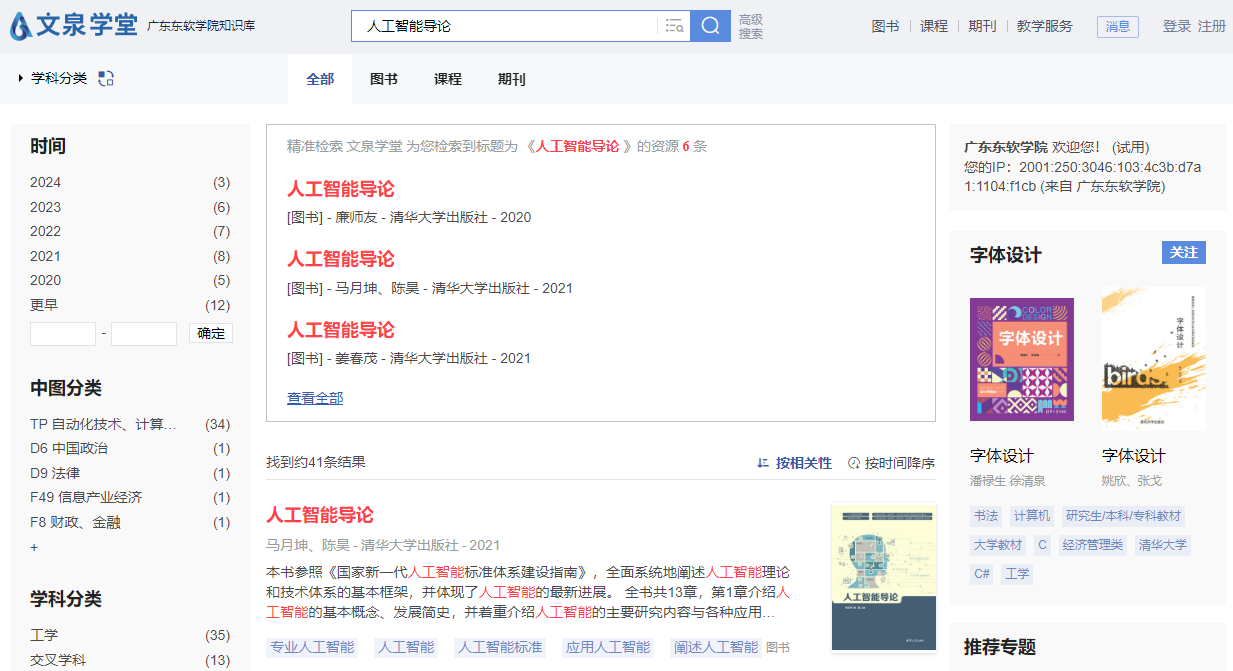The image size is (1233, 671).
Task: Open the 消息 notification button
Action: coord(1117,27)
